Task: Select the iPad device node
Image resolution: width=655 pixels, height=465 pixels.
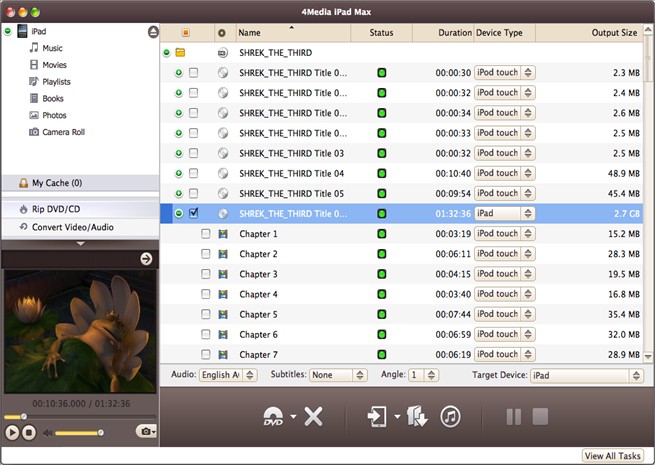Action: coord(38,31)
